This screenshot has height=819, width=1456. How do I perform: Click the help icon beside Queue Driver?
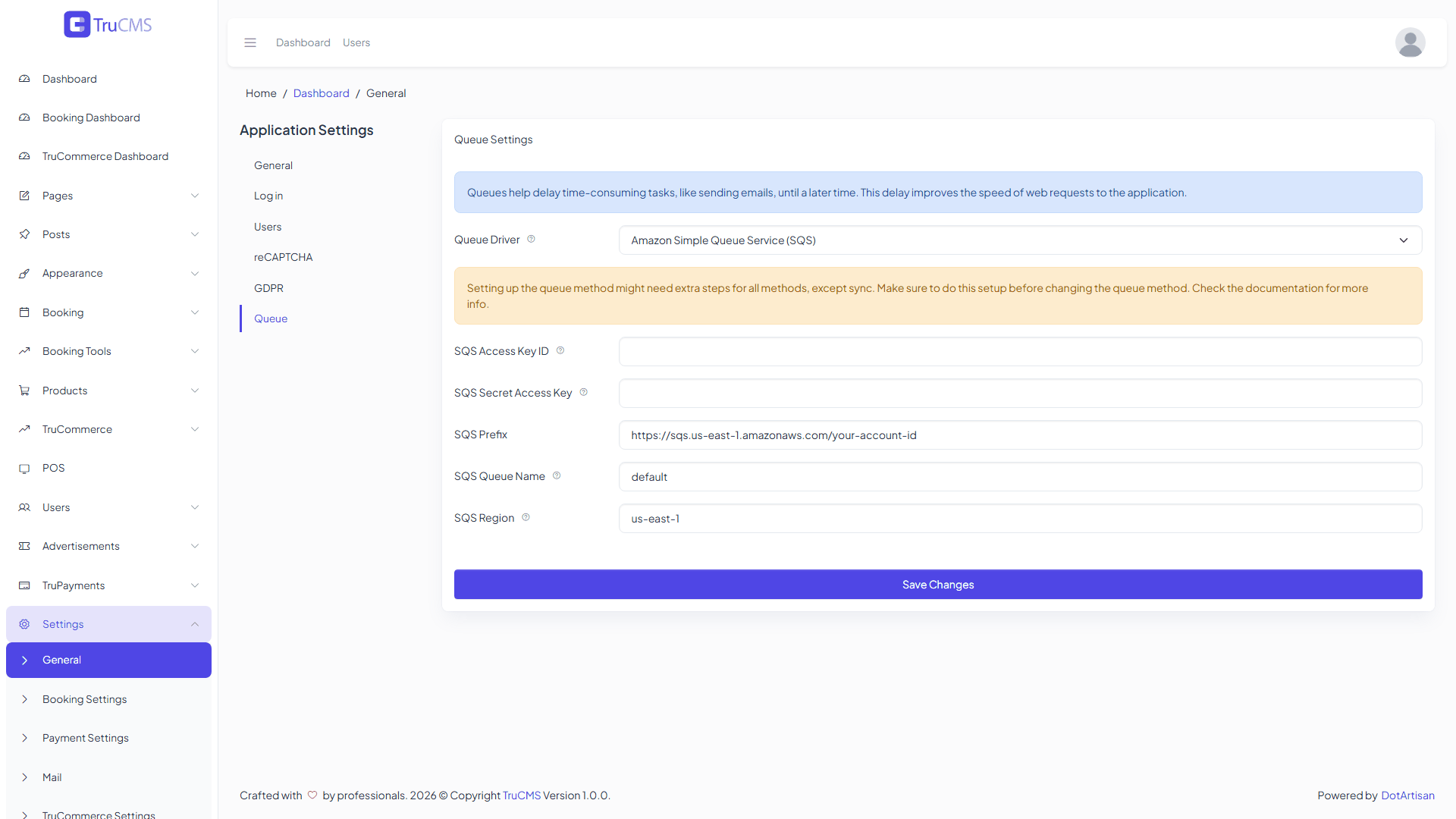tap(531, 239)
